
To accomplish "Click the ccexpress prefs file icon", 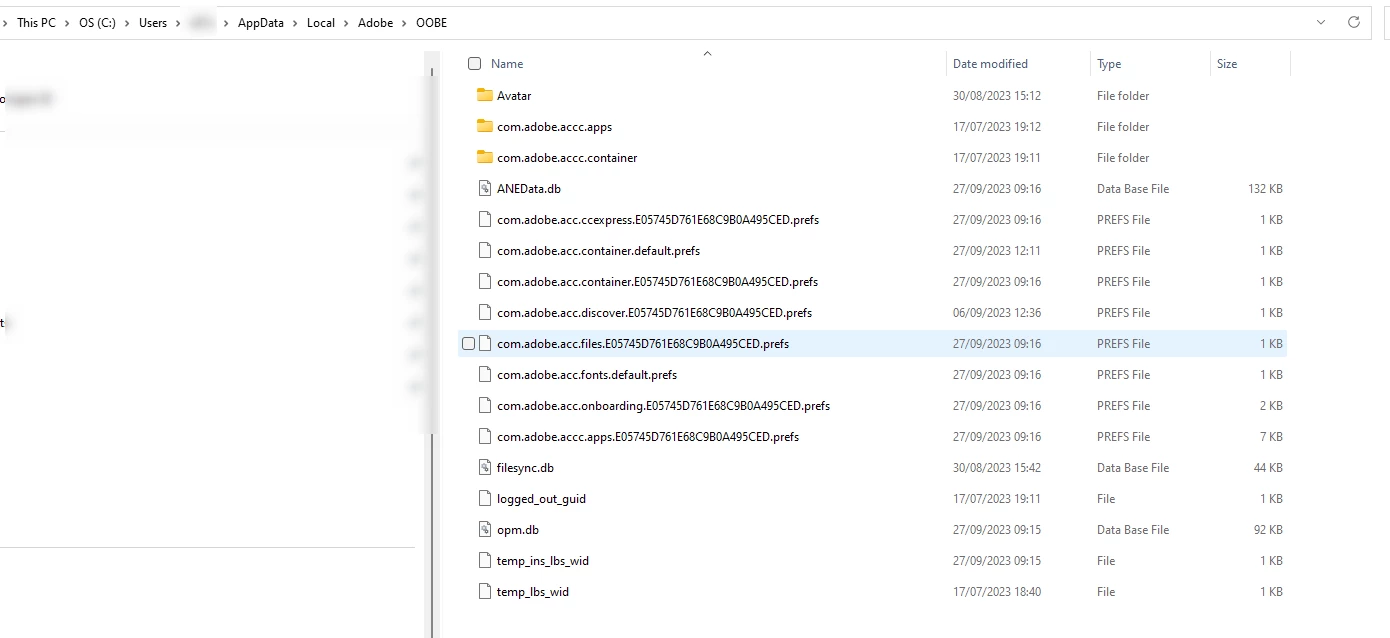I will click(485, 220).
